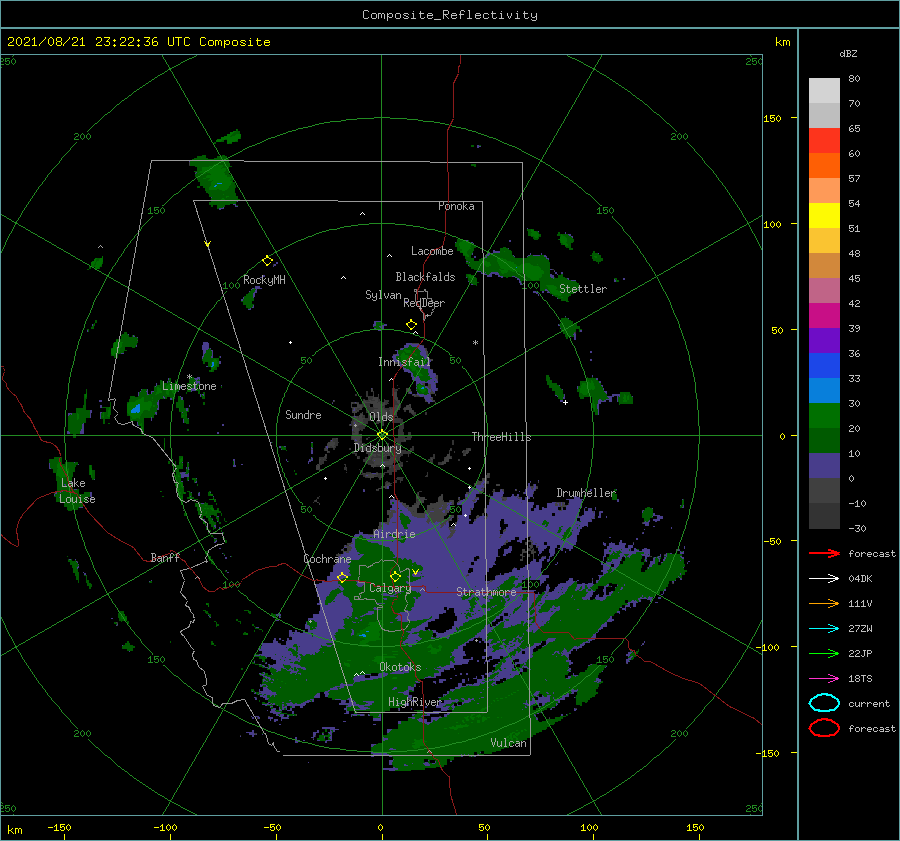The width and height of the screenshot is (900, 841).
Task: Click the Calgary city label
Action: 390,588
